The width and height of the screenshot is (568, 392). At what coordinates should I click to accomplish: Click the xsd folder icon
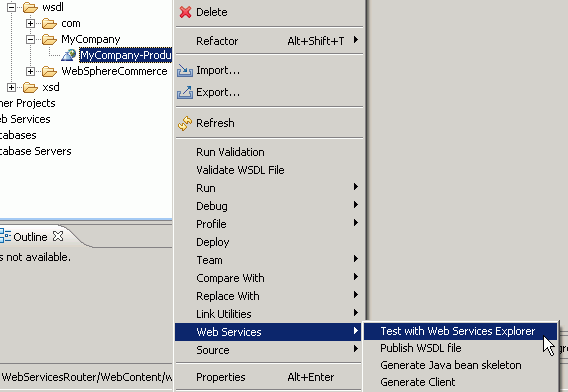tap(30, 87)
